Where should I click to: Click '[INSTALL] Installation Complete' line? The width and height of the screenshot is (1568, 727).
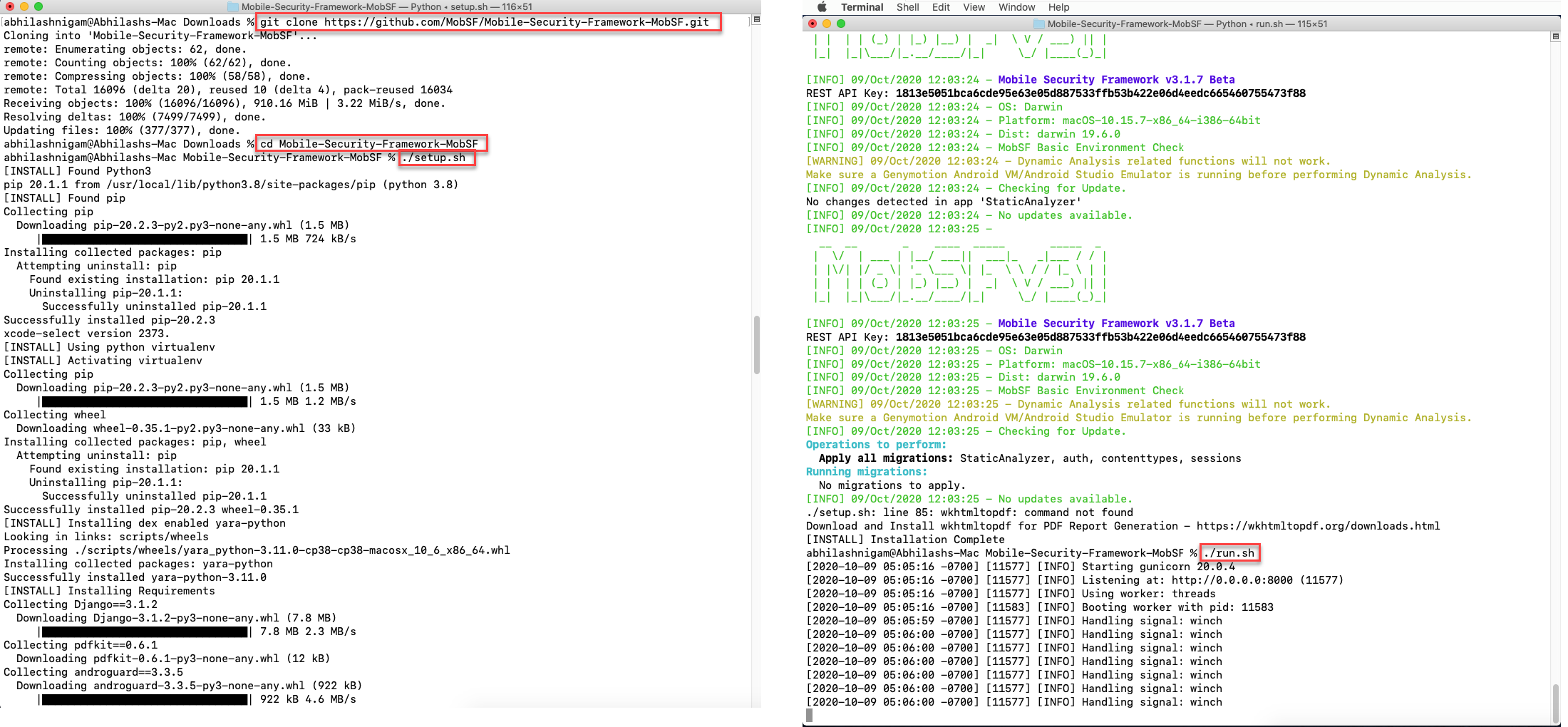click(905, 540)
